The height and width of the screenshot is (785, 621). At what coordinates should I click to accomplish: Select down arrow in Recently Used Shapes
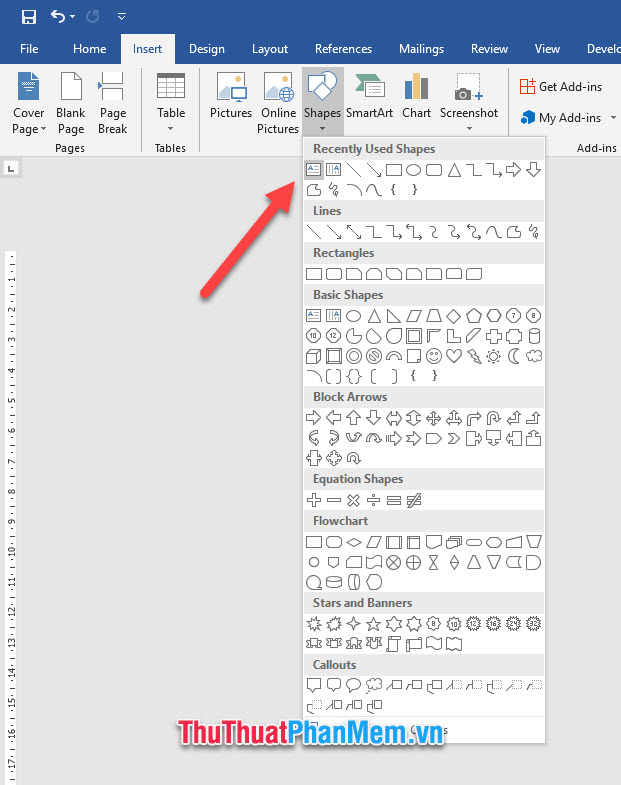[x=533, y=170]
